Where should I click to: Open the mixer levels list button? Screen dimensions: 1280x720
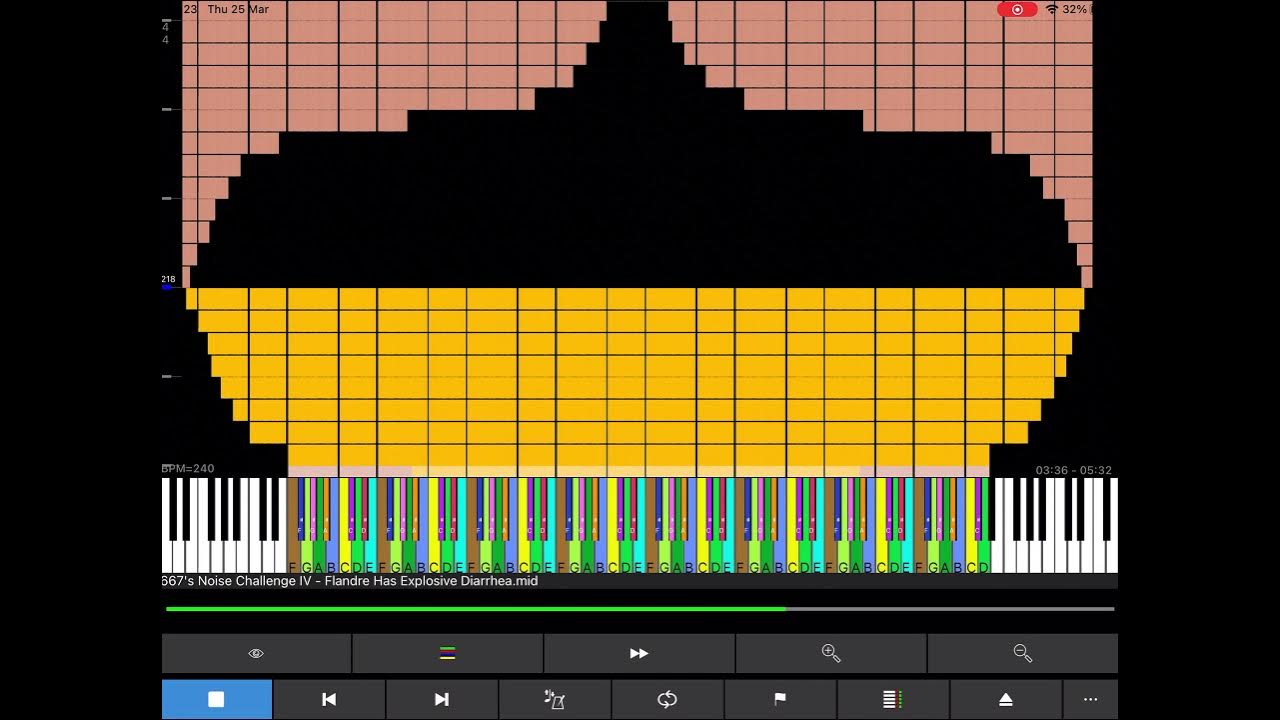click(x=893, y=699)
